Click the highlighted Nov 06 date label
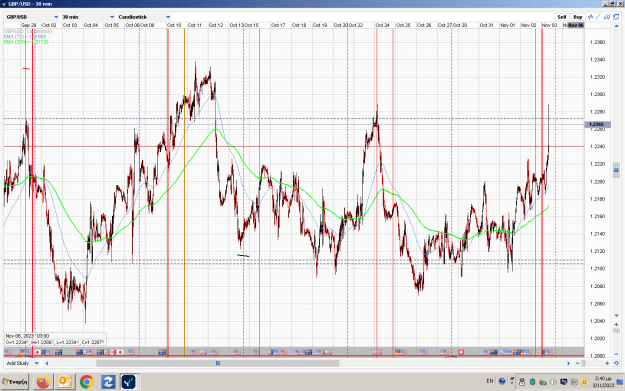 click(576, 25)
